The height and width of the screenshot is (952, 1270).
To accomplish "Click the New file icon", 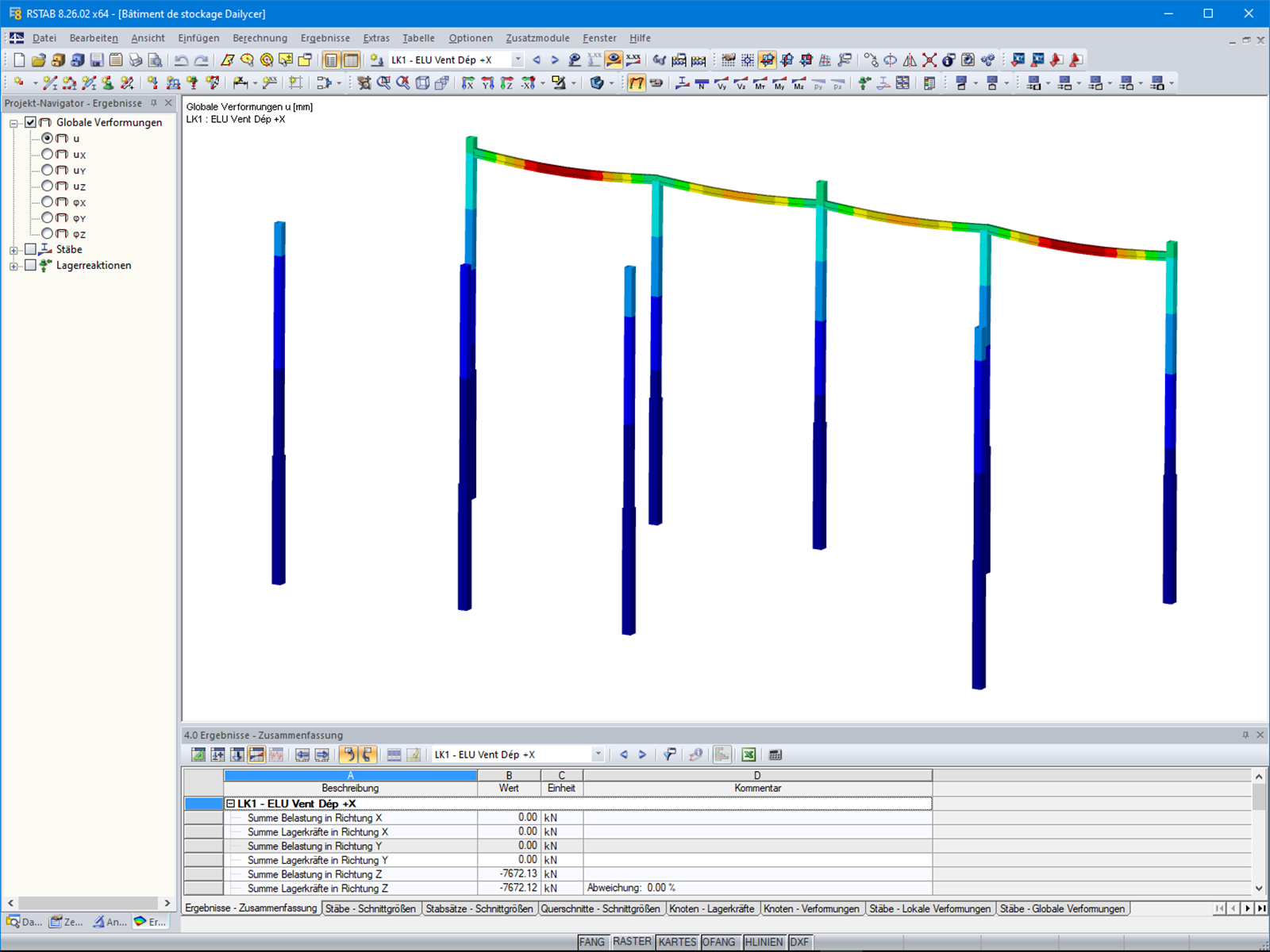I will [19, 60].
